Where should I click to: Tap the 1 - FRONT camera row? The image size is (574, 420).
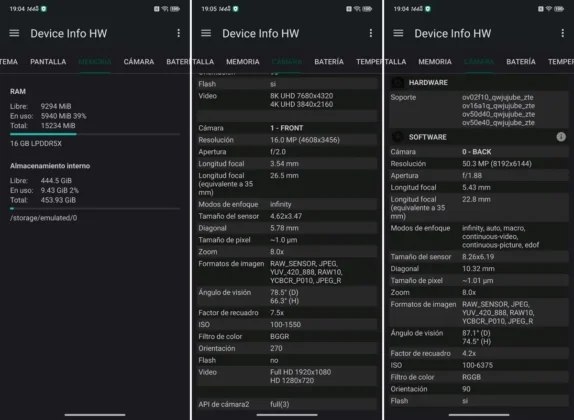pos(287,128)
